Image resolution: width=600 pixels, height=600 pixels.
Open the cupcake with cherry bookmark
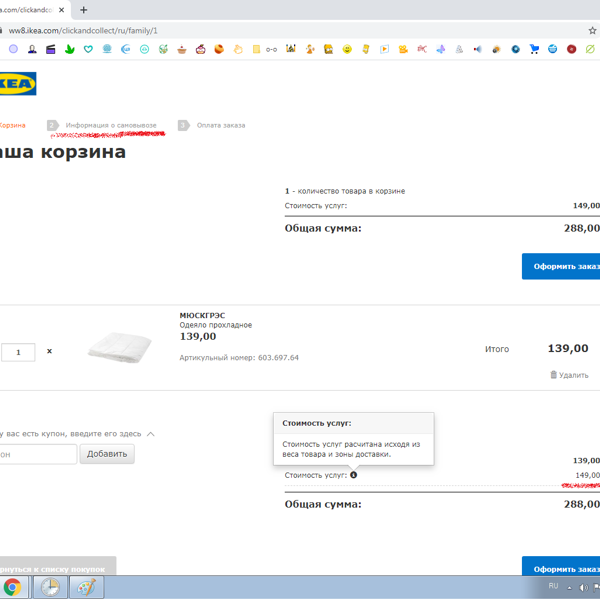pyautogui.click(x=201, y=49)
